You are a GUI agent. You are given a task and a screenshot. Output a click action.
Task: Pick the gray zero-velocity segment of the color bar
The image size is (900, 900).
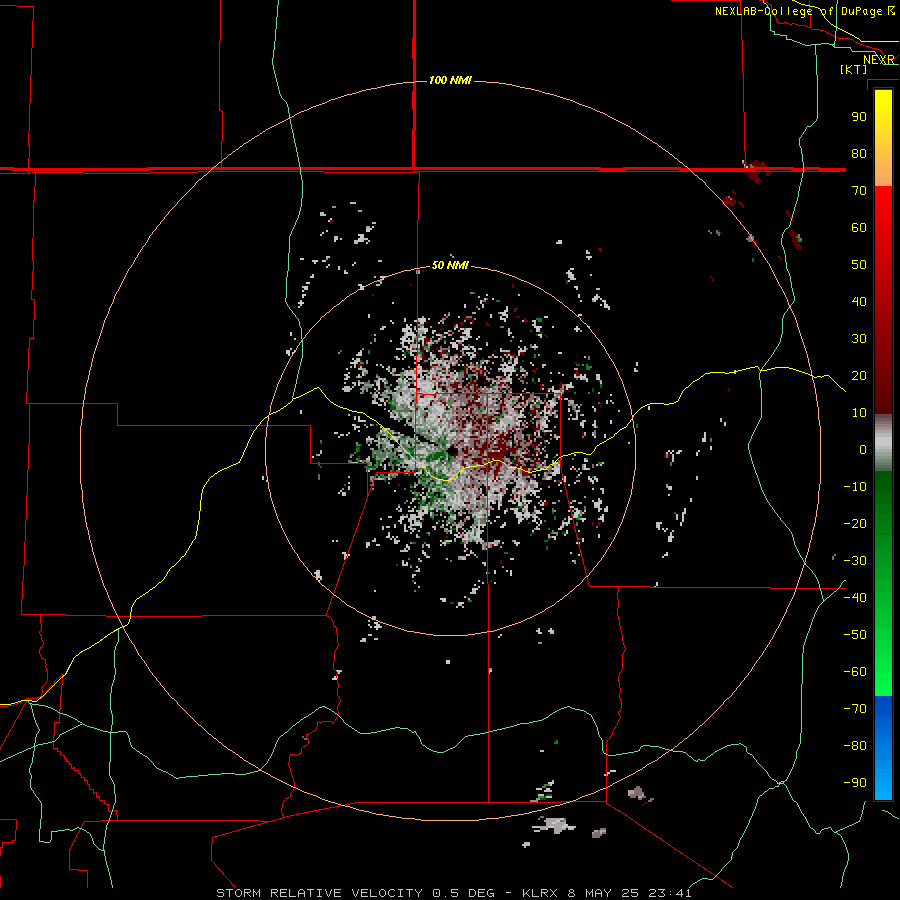tap(883, 443)
